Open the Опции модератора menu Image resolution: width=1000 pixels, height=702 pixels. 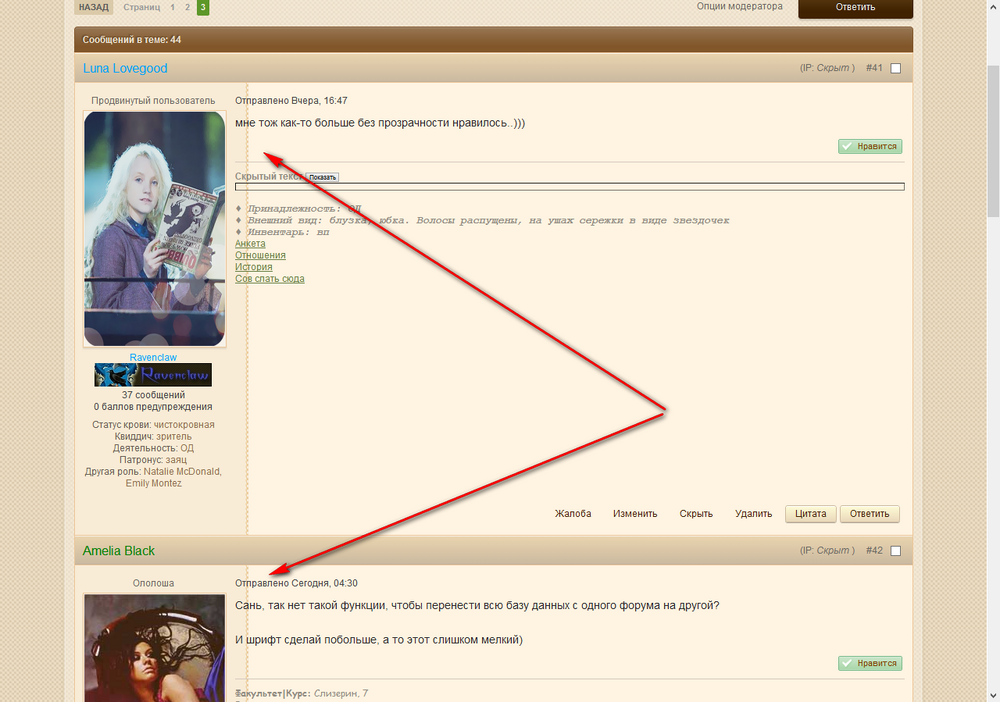[739, 7]
